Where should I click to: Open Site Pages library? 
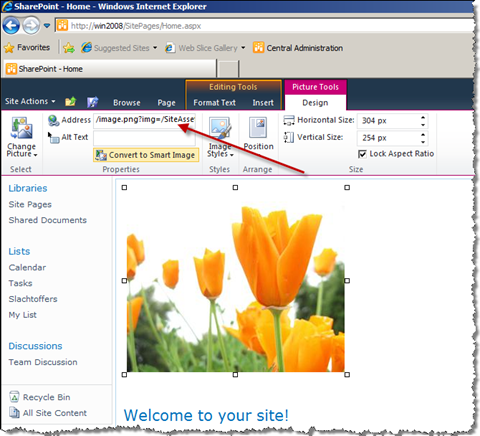click(30, 204)
